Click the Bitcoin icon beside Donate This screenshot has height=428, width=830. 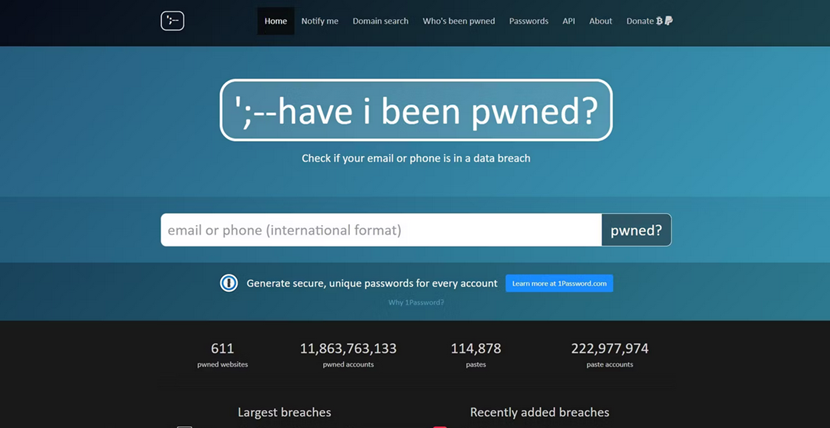tap(660, 21)
